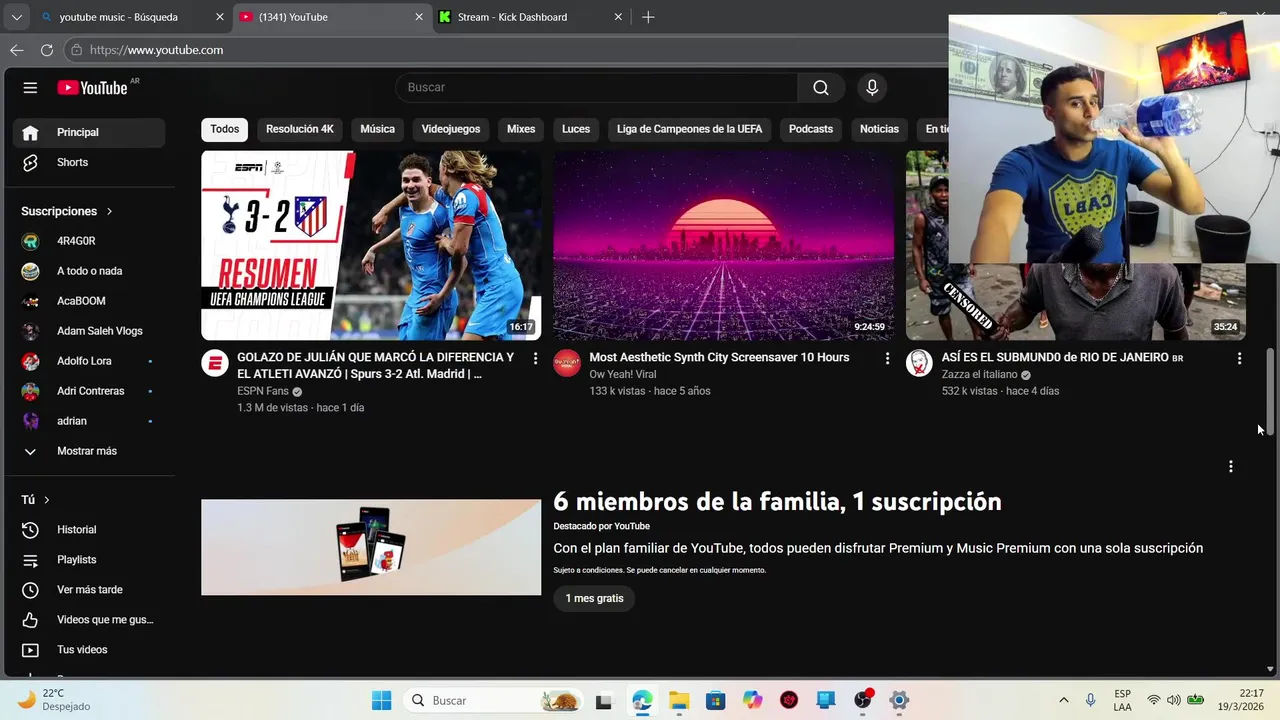Select the Música filter chip
Image resolution: width=1280 pixels, height=720 pixels.
pyautogui.click(x=378, y=129)
